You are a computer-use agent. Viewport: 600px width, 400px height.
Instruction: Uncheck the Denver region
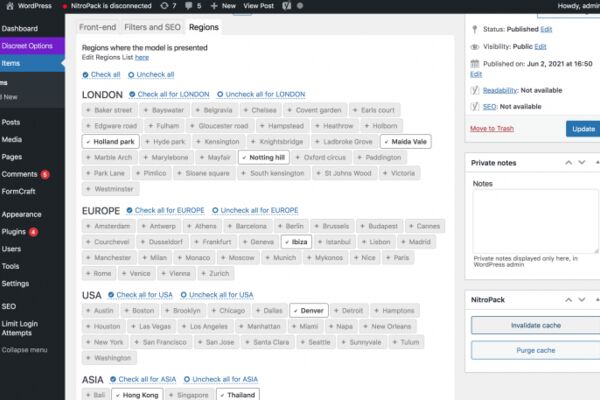309,311
